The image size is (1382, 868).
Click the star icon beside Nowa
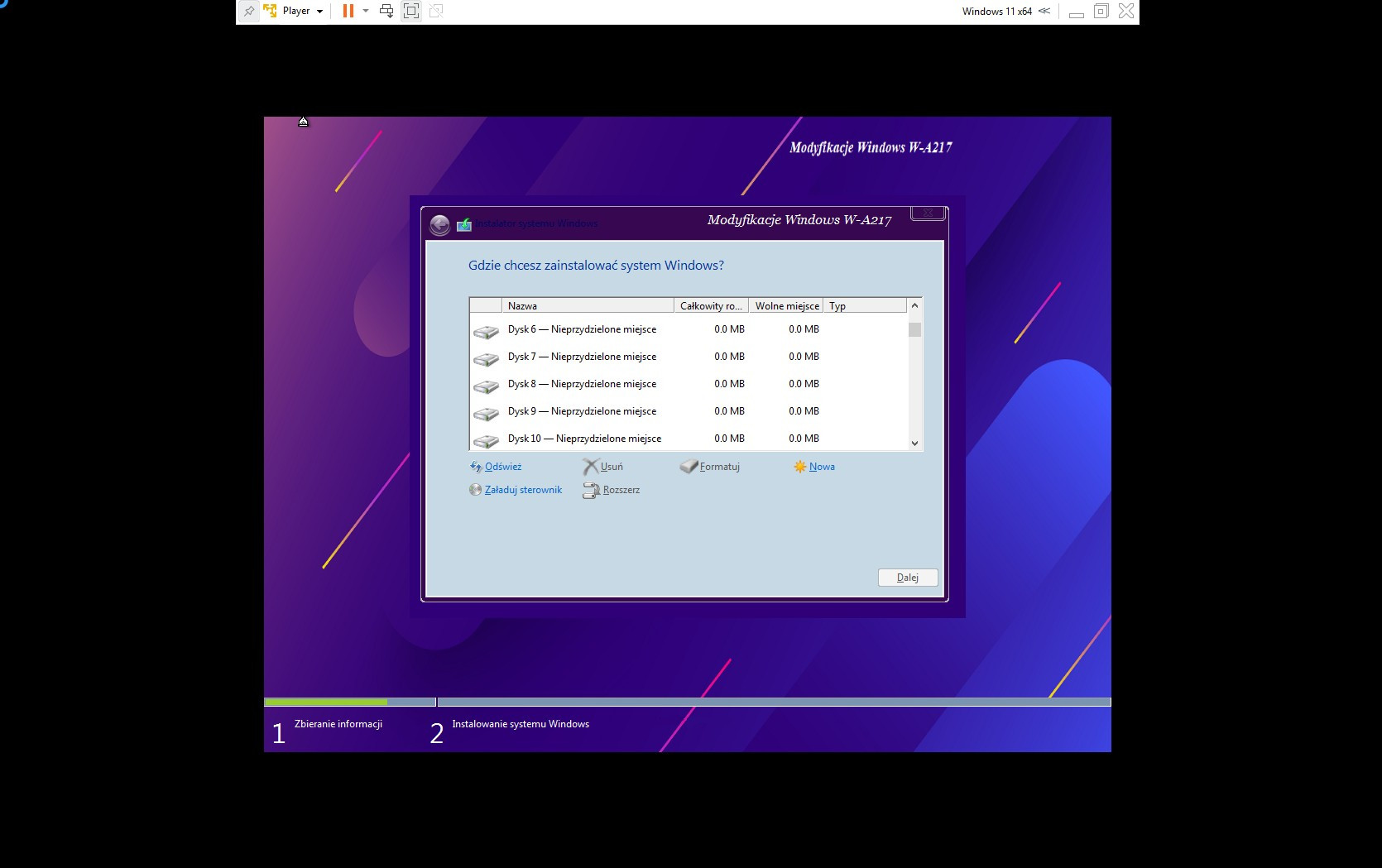point(799,467)
